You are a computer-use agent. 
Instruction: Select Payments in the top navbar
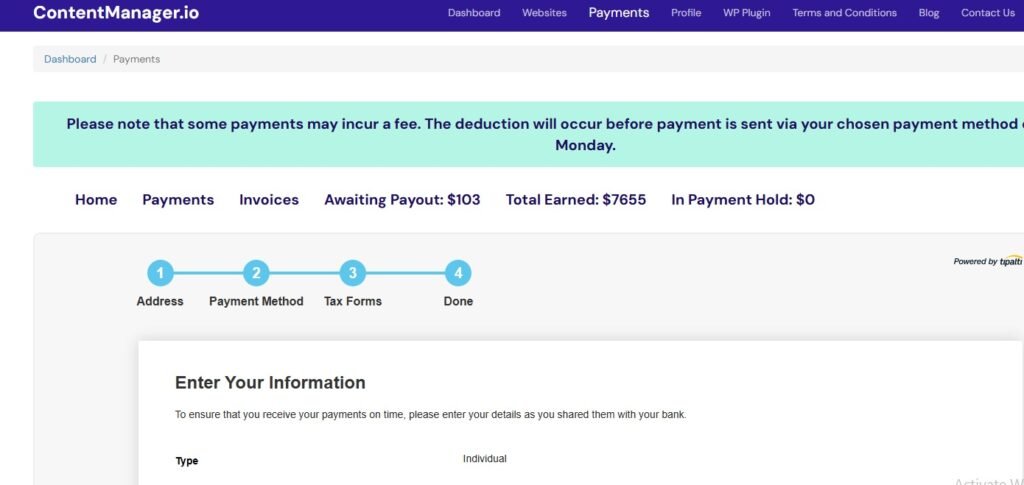point(619,13)
